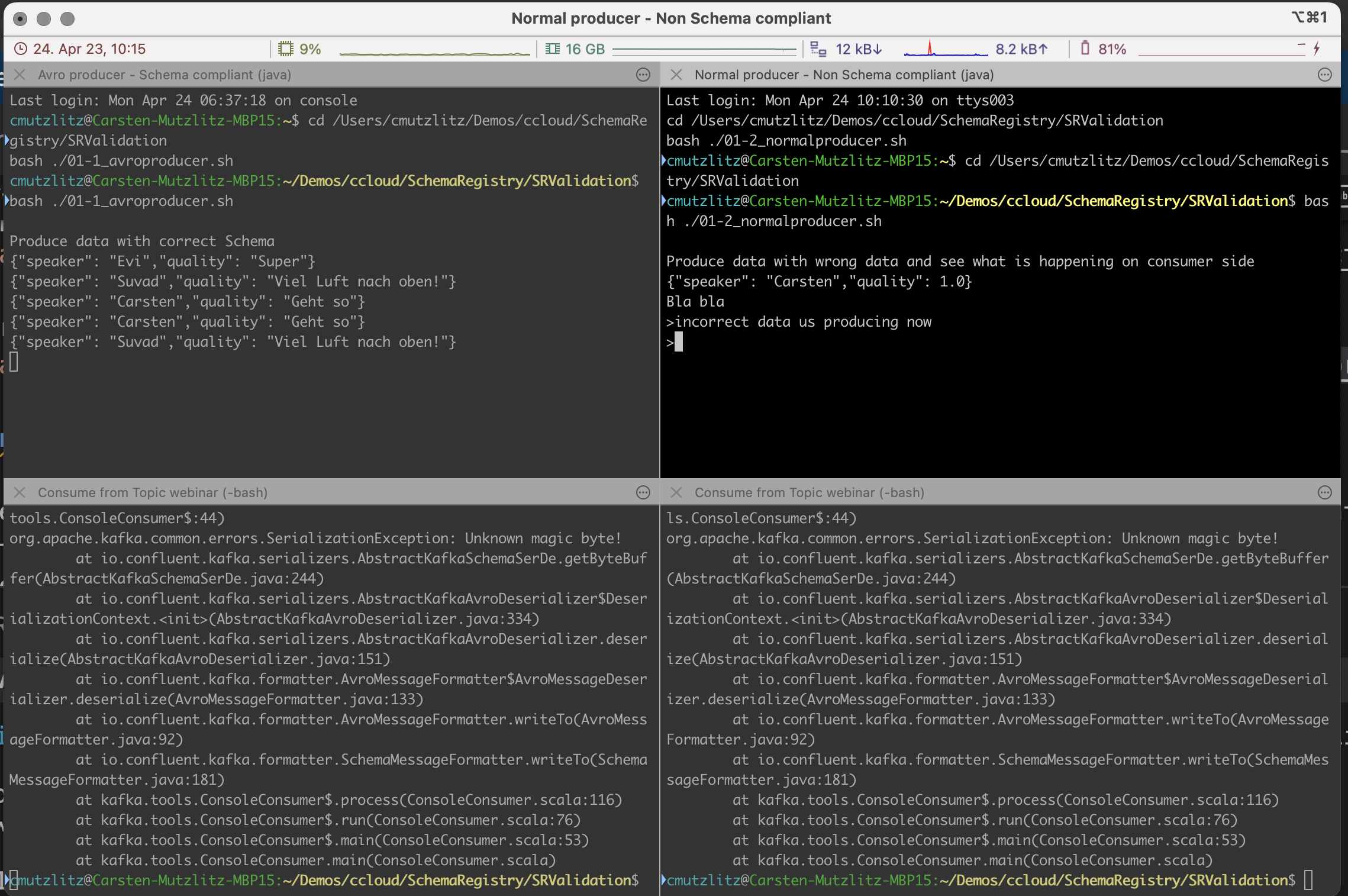Open options menu of bottom-left consumer pane

[x=643, y=492]
